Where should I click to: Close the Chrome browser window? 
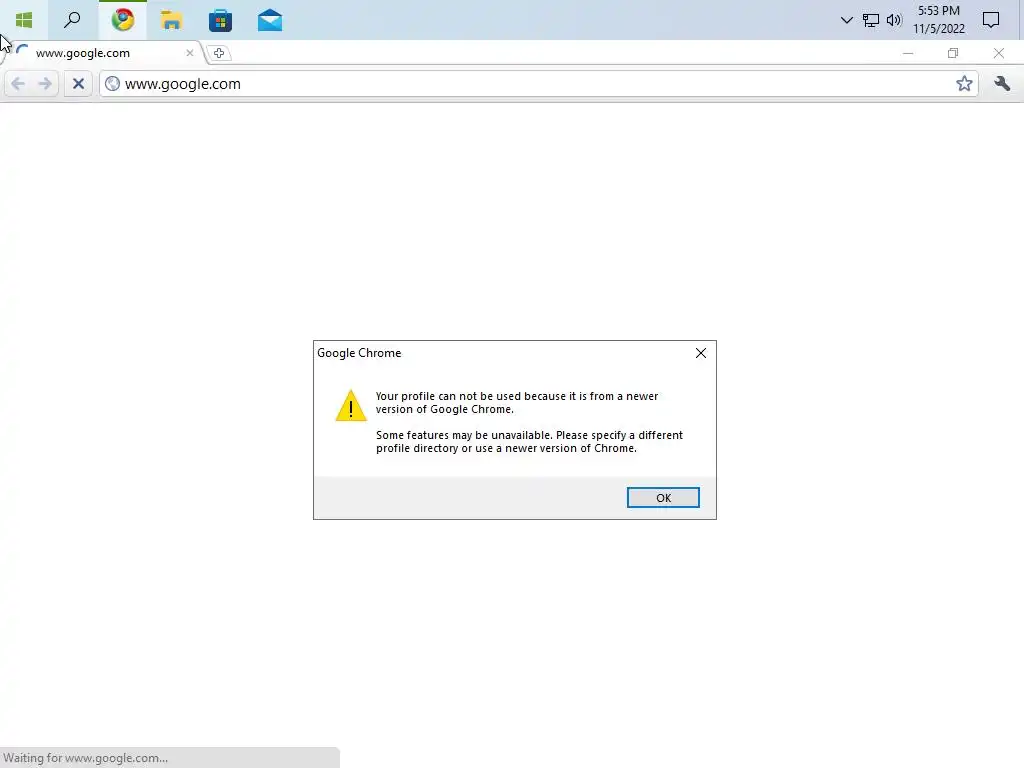pos(999,53)
